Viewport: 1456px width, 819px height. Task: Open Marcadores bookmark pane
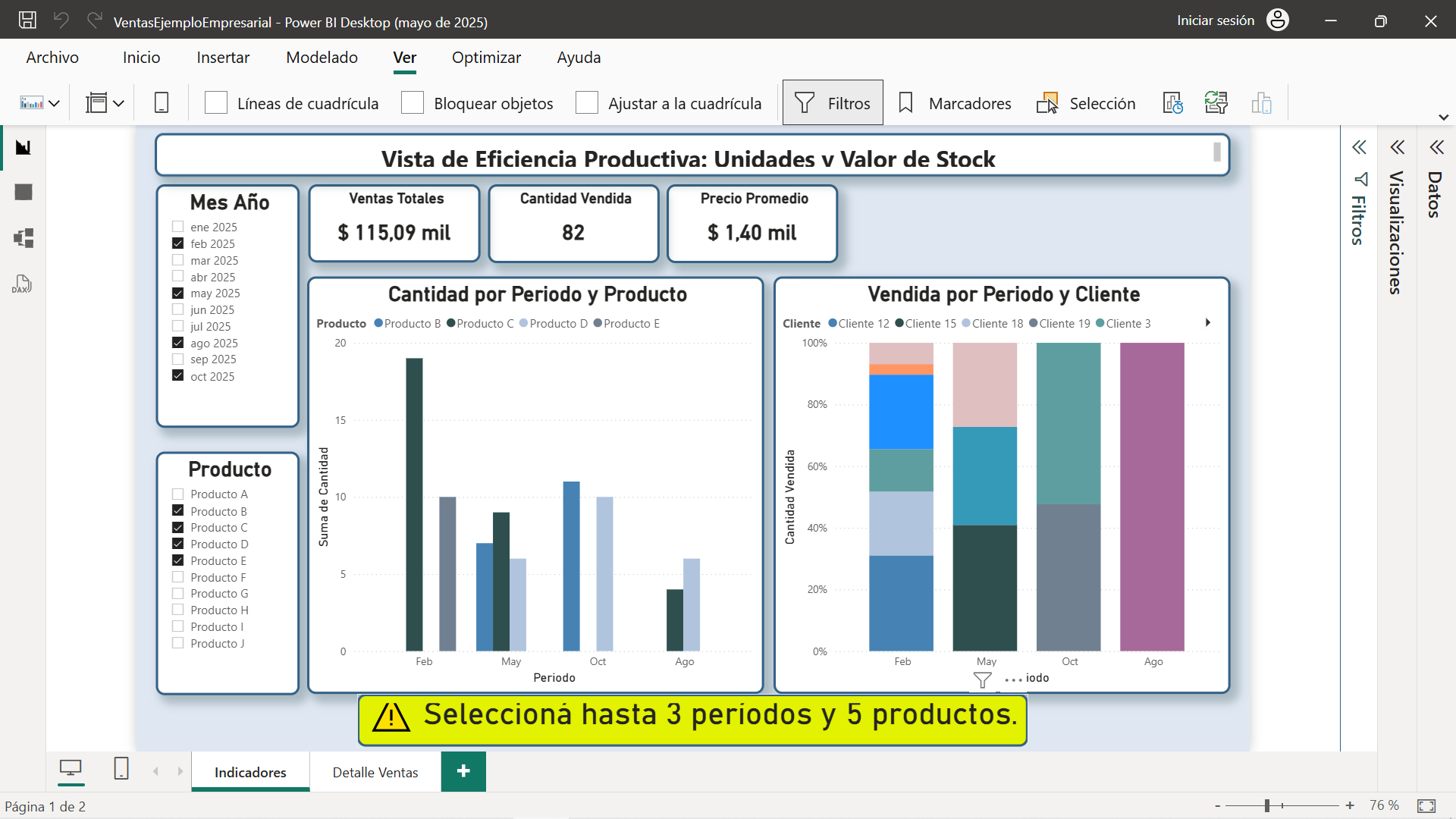pyautogui.click(x=955, y=103)
